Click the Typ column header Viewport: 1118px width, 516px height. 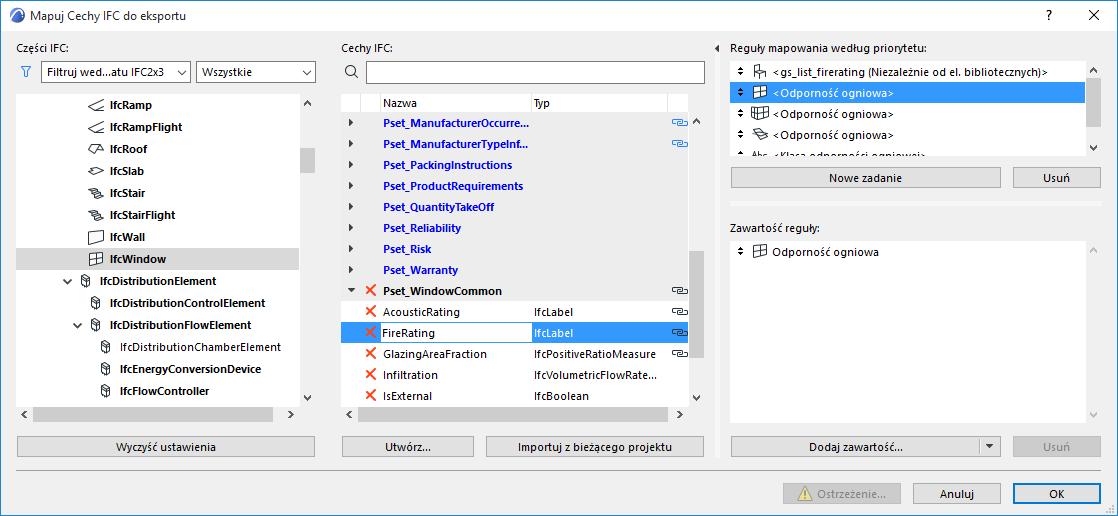point(598,103)
